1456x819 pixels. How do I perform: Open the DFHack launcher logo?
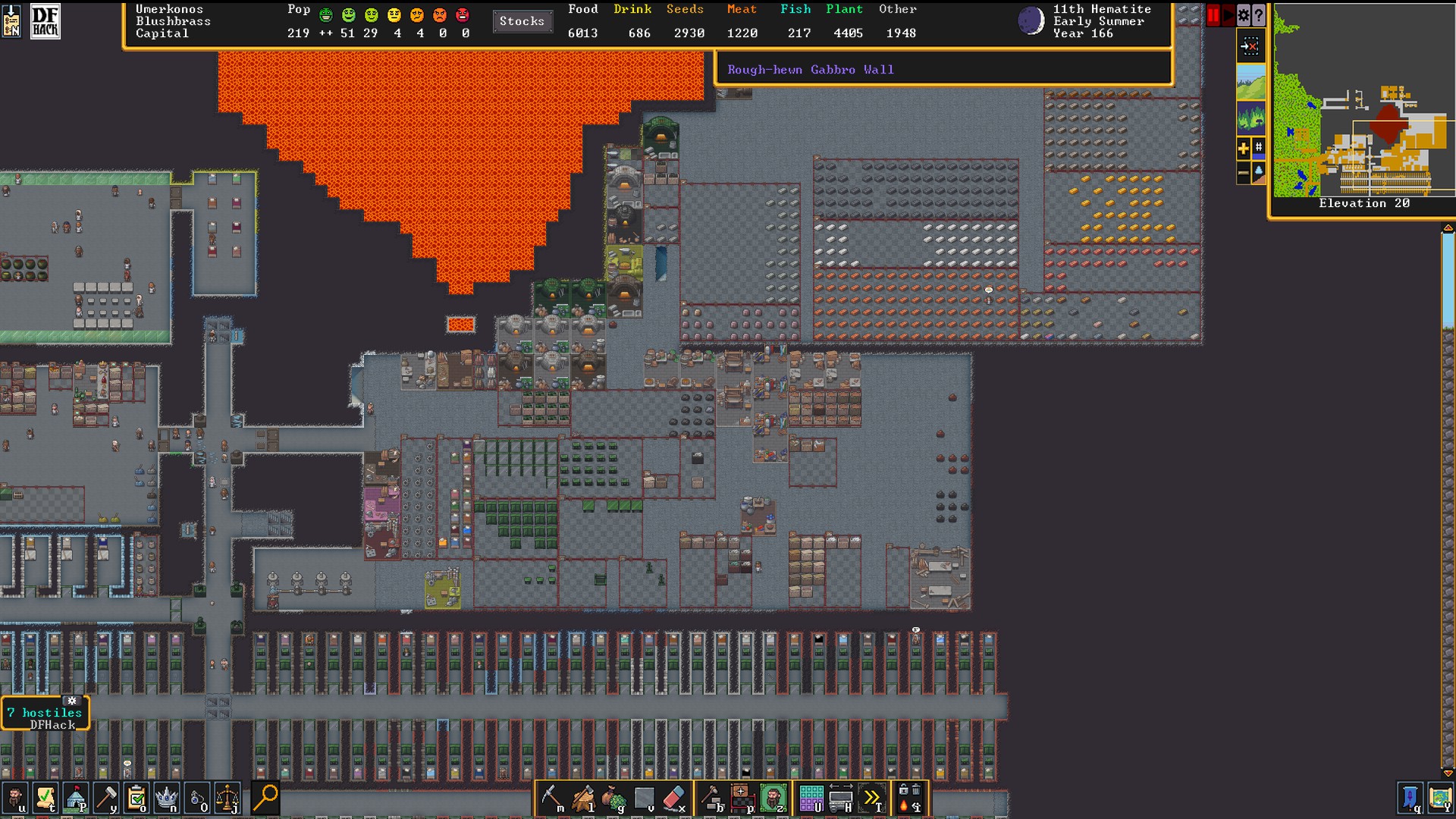[45, 21]
